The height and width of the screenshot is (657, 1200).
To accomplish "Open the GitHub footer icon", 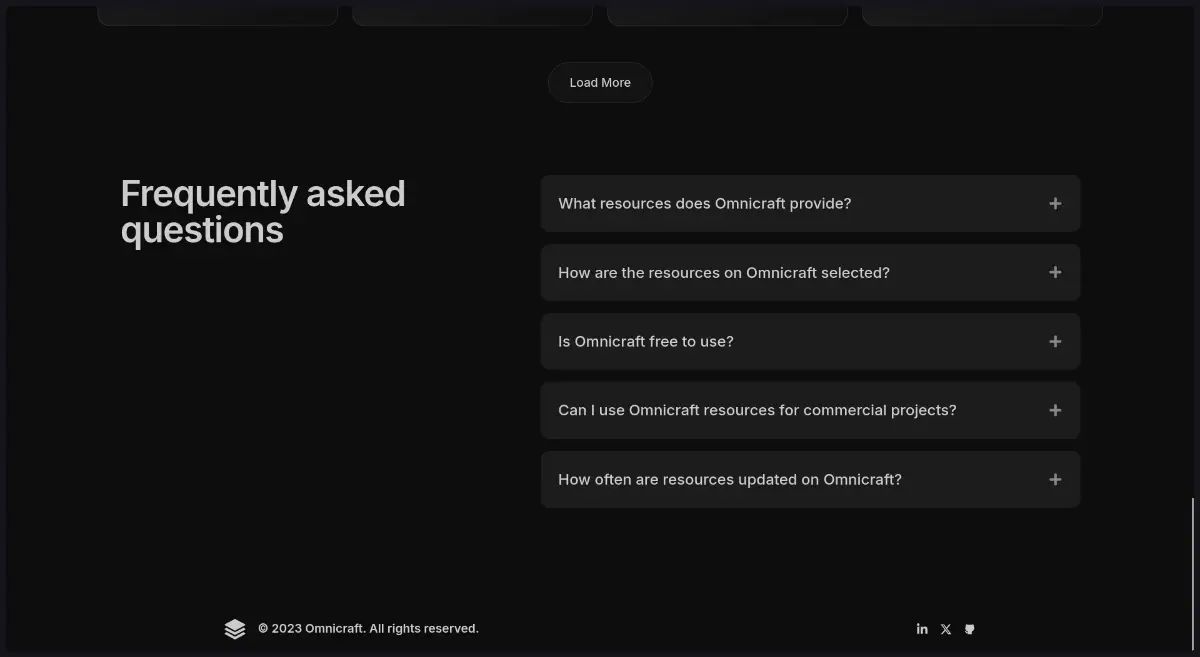I will click(969, 629).
